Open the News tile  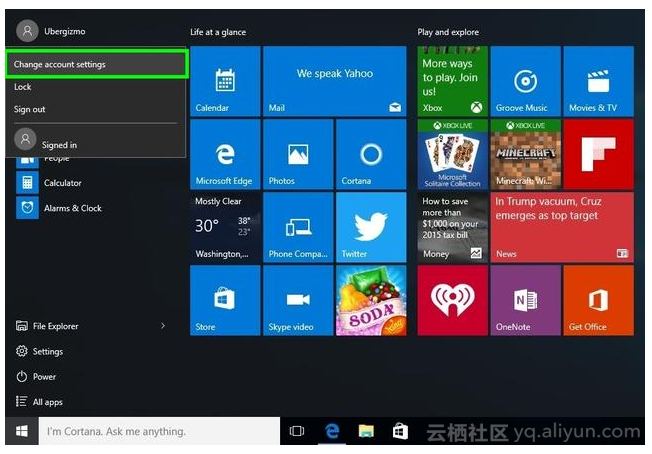point(562,227)
